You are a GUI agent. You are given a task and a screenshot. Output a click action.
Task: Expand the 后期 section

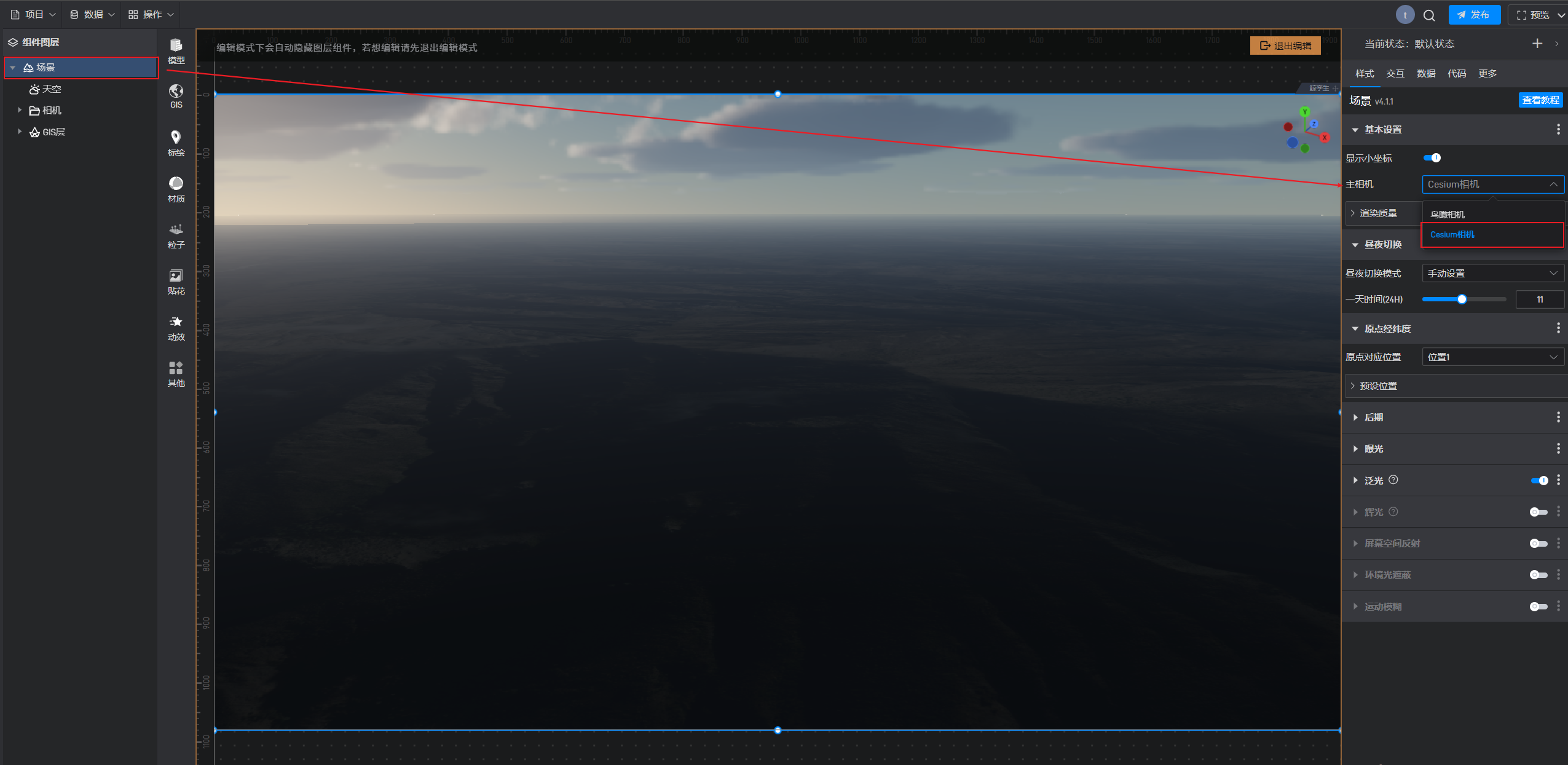1374,418
